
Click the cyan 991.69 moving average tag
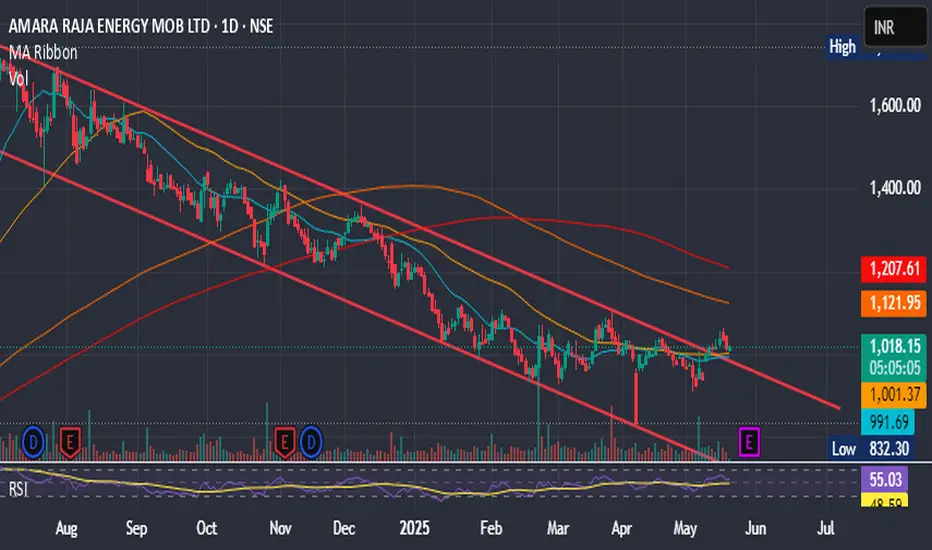click(x=888, y=422)
